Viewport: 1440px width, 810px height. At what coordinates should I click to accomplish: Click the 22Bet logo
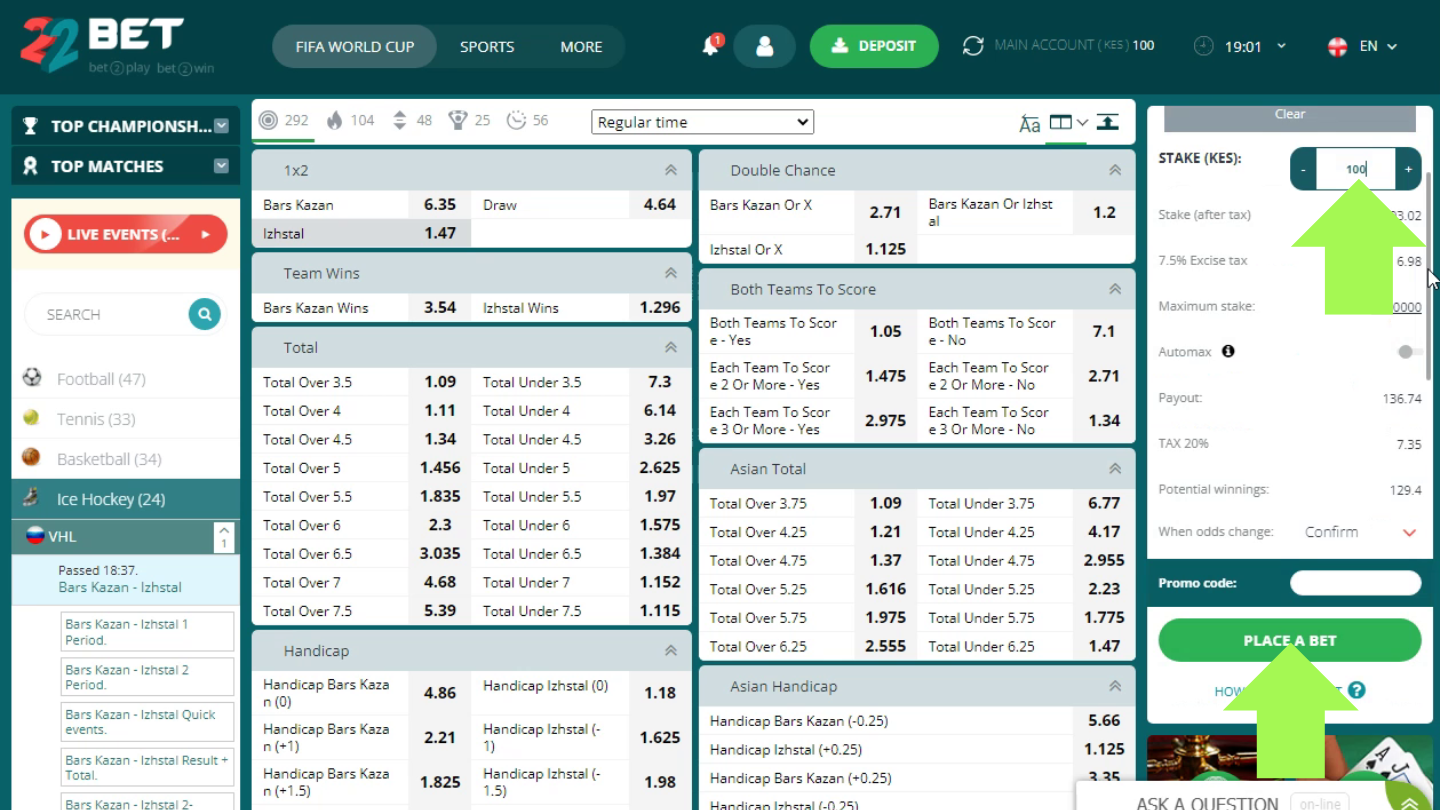click(102, 45)
